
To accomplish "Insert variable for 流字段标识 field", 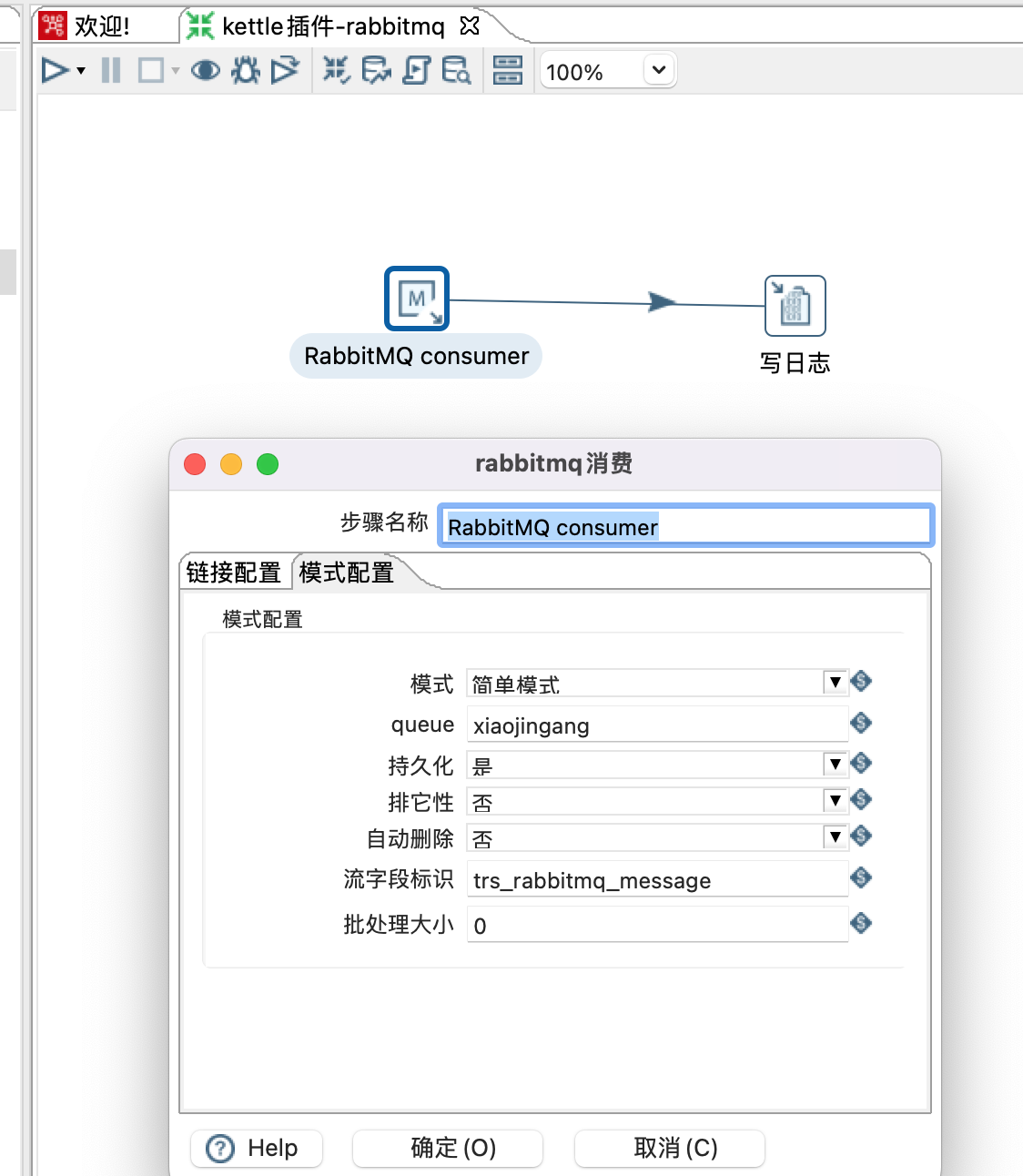I will 861,877.
